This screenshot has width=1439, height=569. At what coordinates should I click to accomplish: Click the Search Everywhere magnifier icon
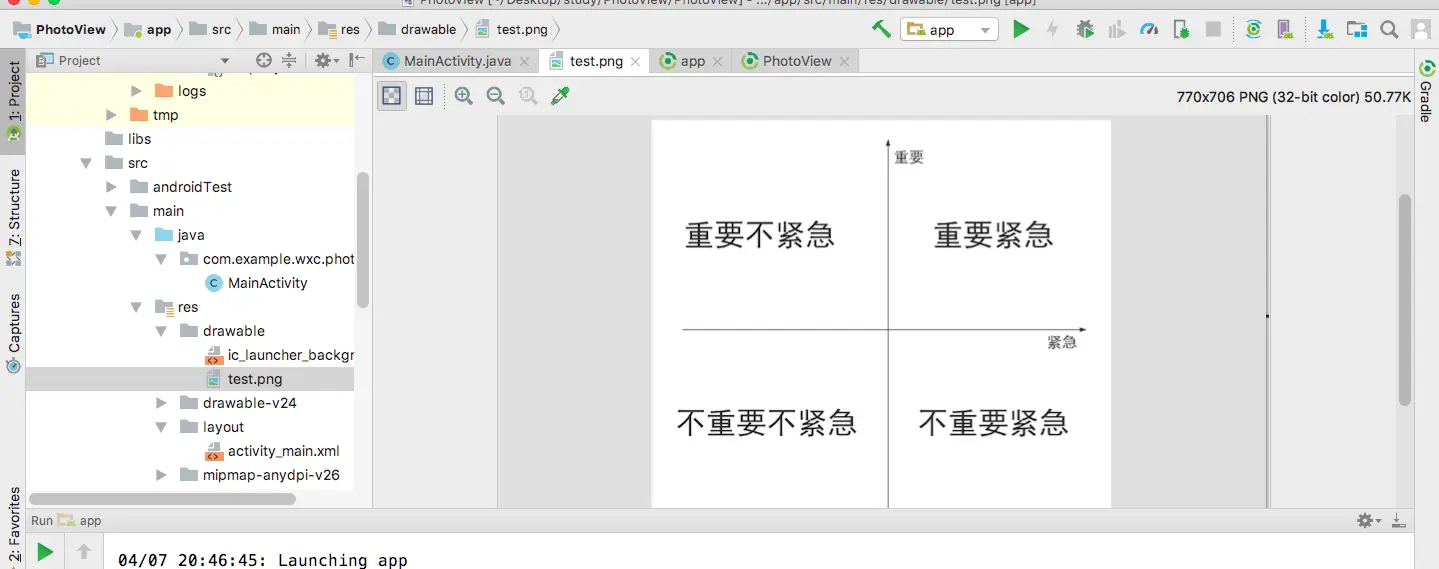coord(1389,30)
